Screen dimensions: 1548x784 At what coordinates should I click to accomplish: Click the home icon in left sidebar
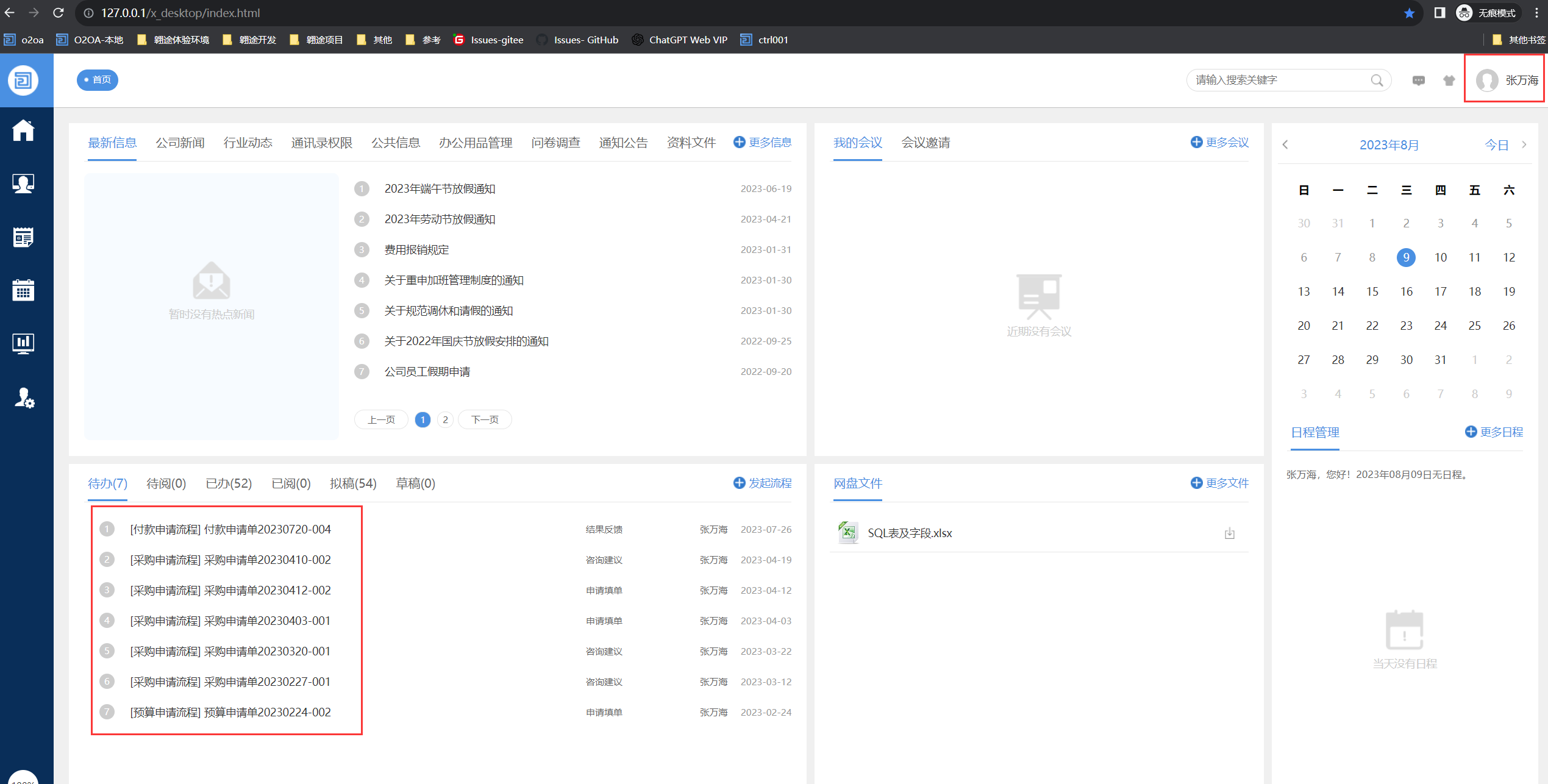(x=23, y=130)
